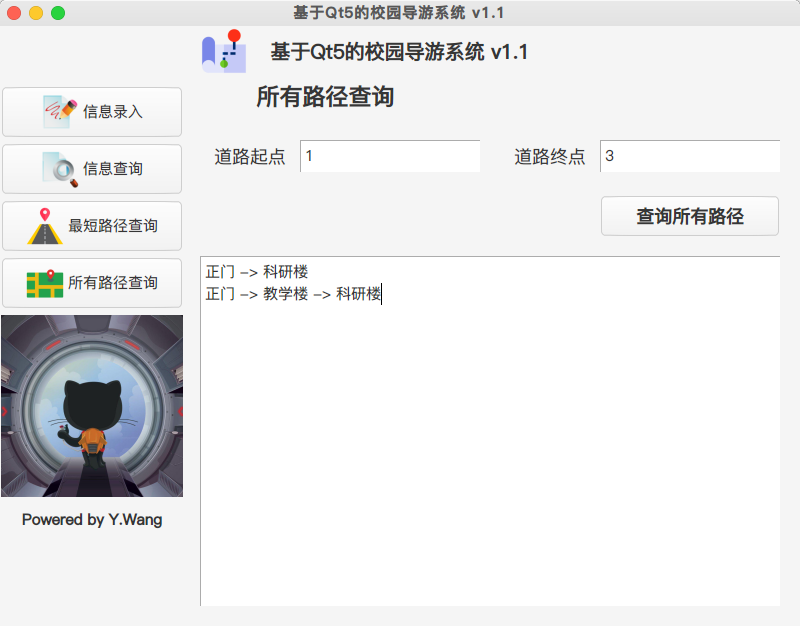The image size is (800, 626).
Task: Click the magnifier icon on 信息查询 button
Action: click(61, 169)
